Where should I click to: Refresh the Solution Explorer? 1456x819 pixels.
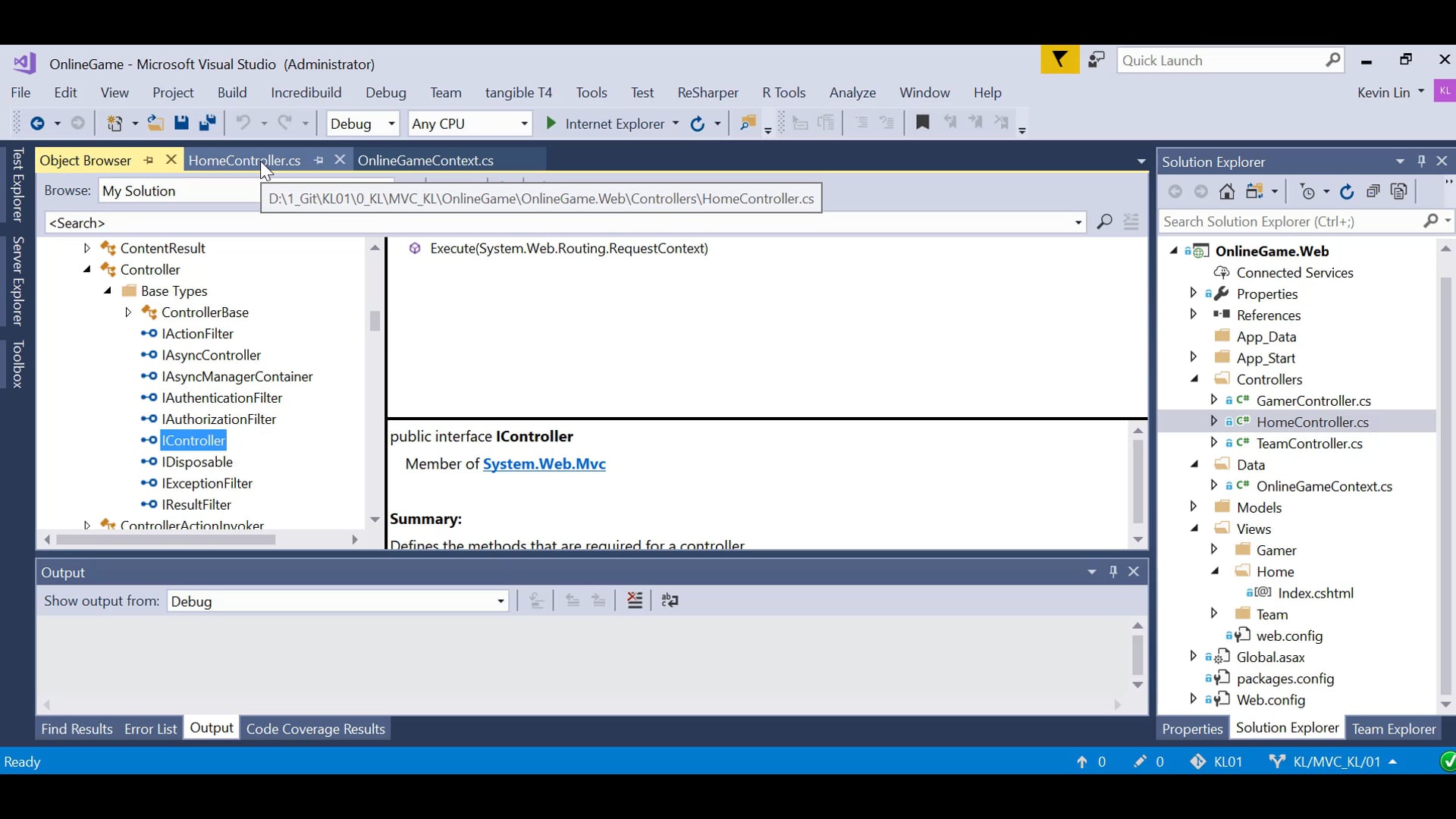point(1348,191)
